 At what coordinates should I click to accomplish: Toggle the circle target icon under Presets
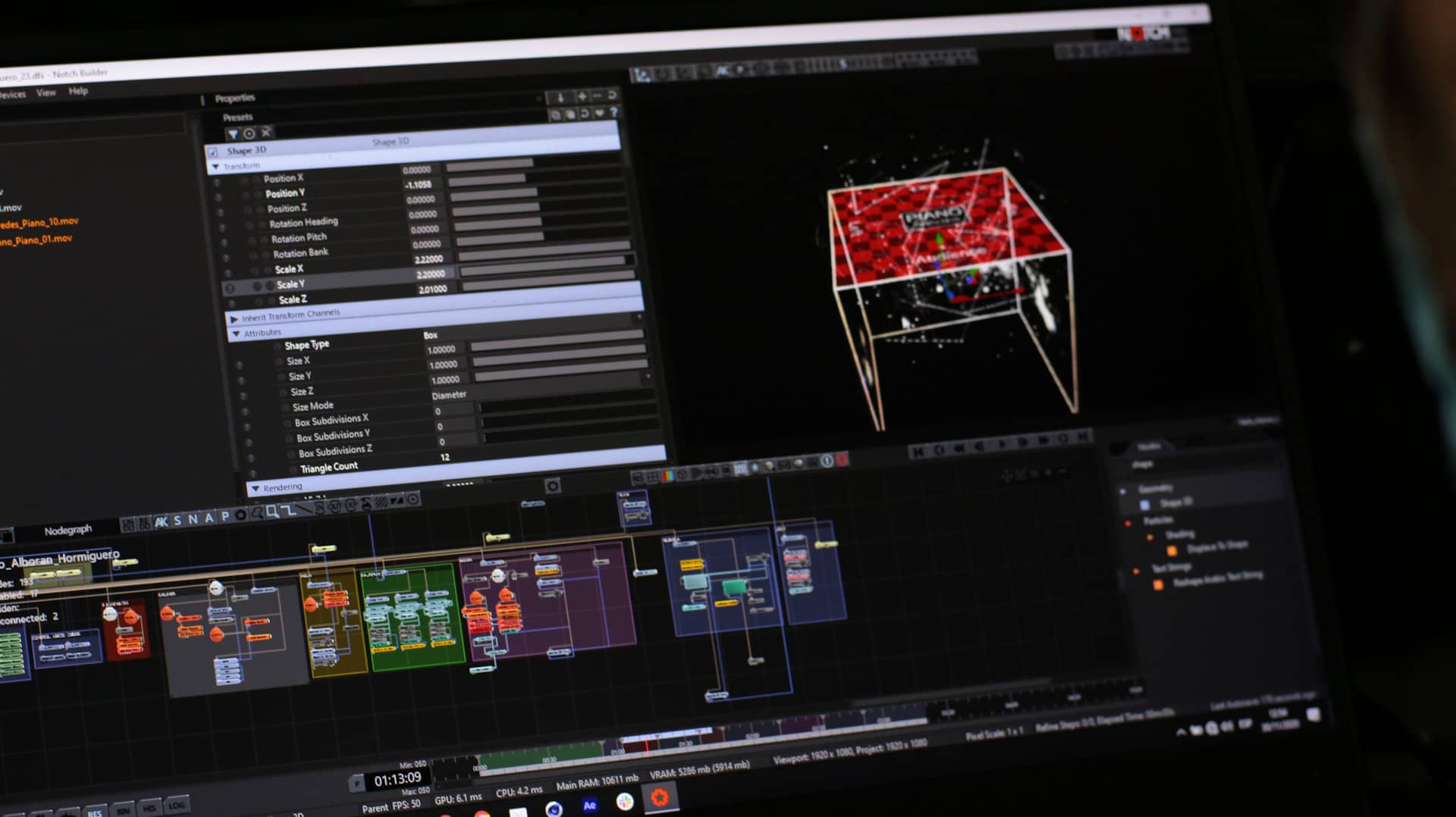tap(249, 133)
